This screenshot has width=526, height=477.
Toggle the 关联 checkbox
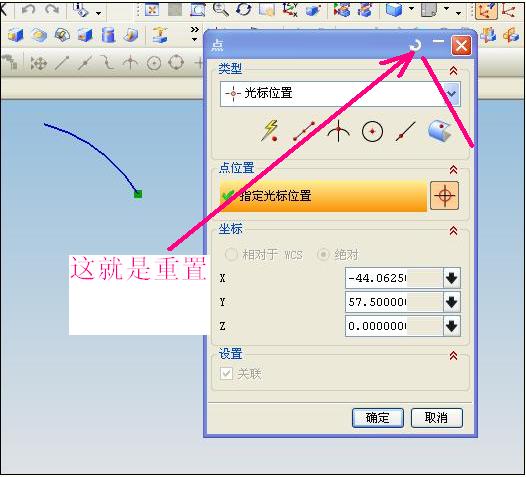(226, 373)
